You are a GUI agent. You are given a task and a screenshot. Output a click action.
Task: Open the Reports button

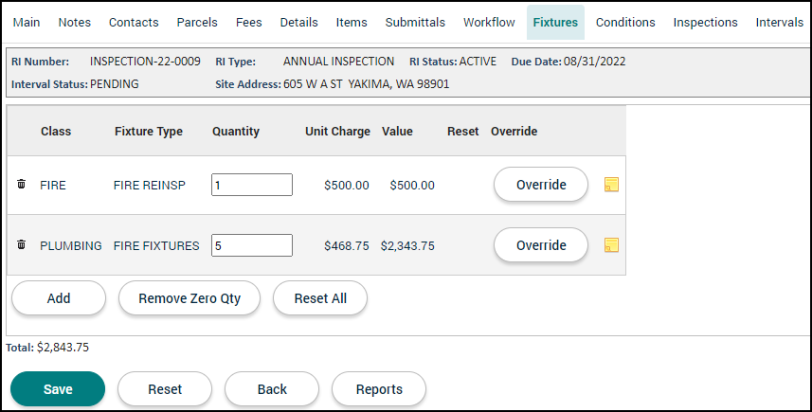[x=380, y=389]
